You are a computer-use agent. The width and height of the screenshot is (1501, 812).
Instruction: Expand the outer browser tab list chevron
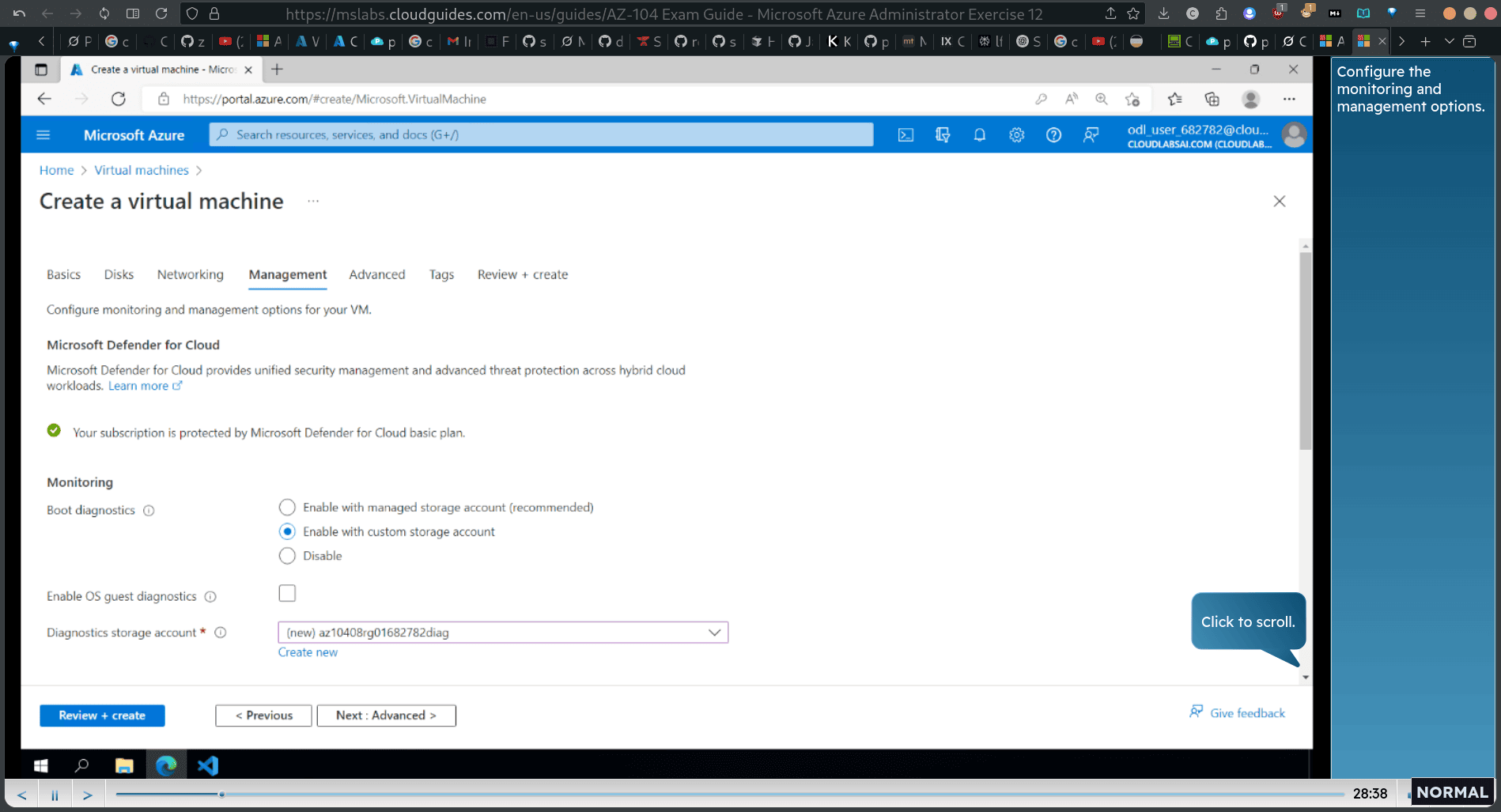point(1449,41)
